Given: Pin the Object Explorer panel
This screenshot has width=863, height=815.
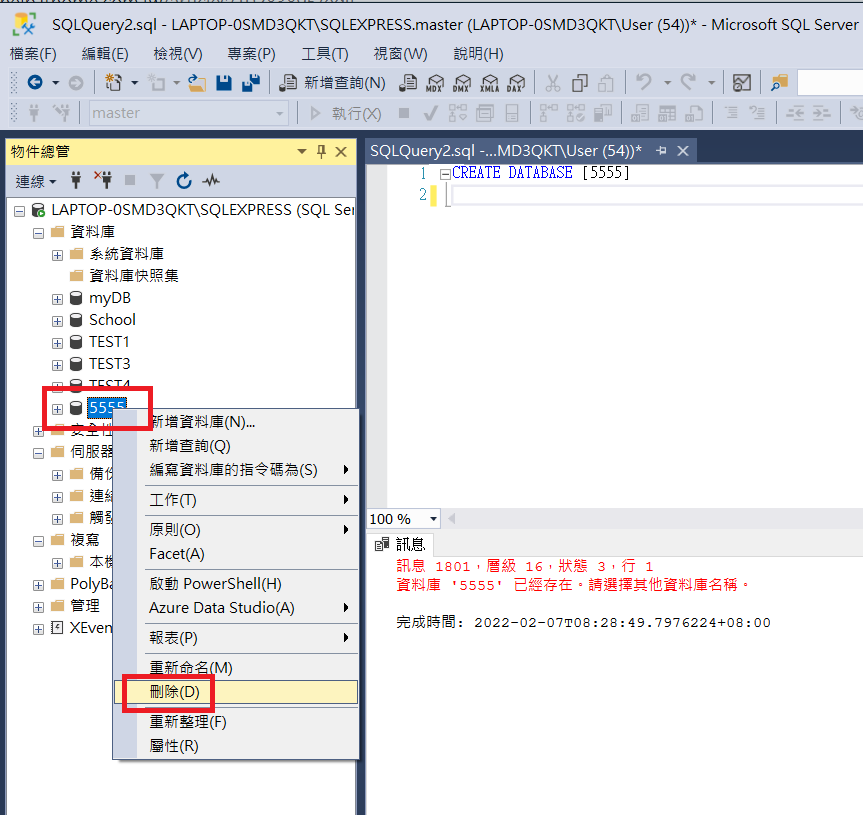Looking at the screenshot, I should (x=321, y=151).
